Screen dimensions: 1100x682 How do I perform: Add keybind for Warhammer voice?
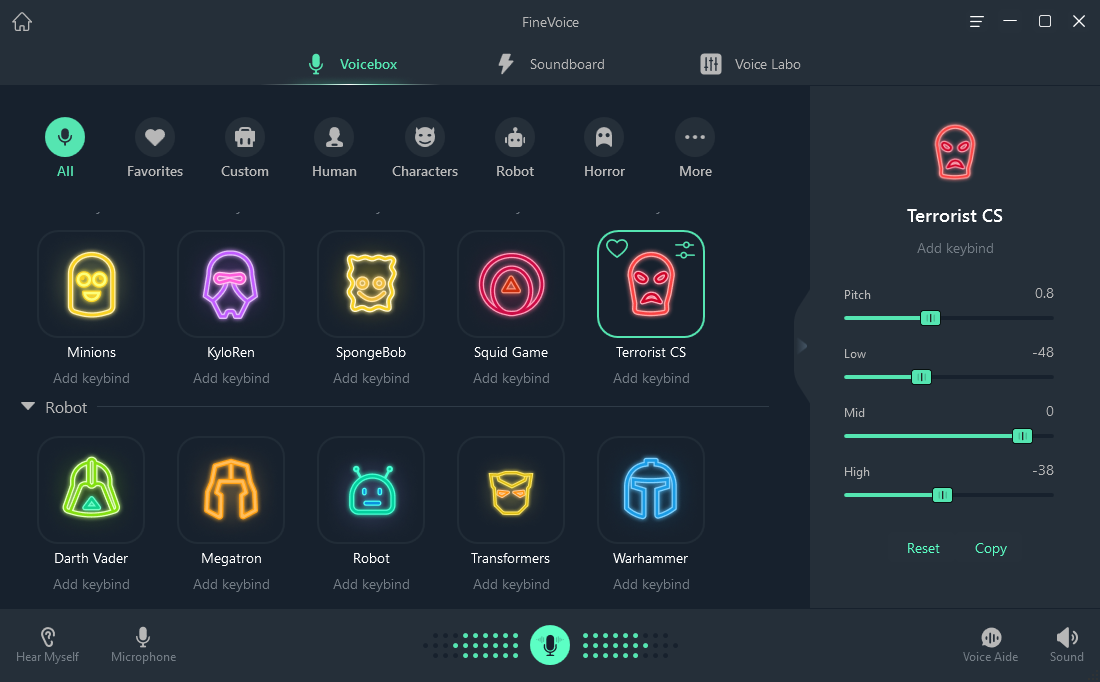pyautogui.click(x=651, y=584)
